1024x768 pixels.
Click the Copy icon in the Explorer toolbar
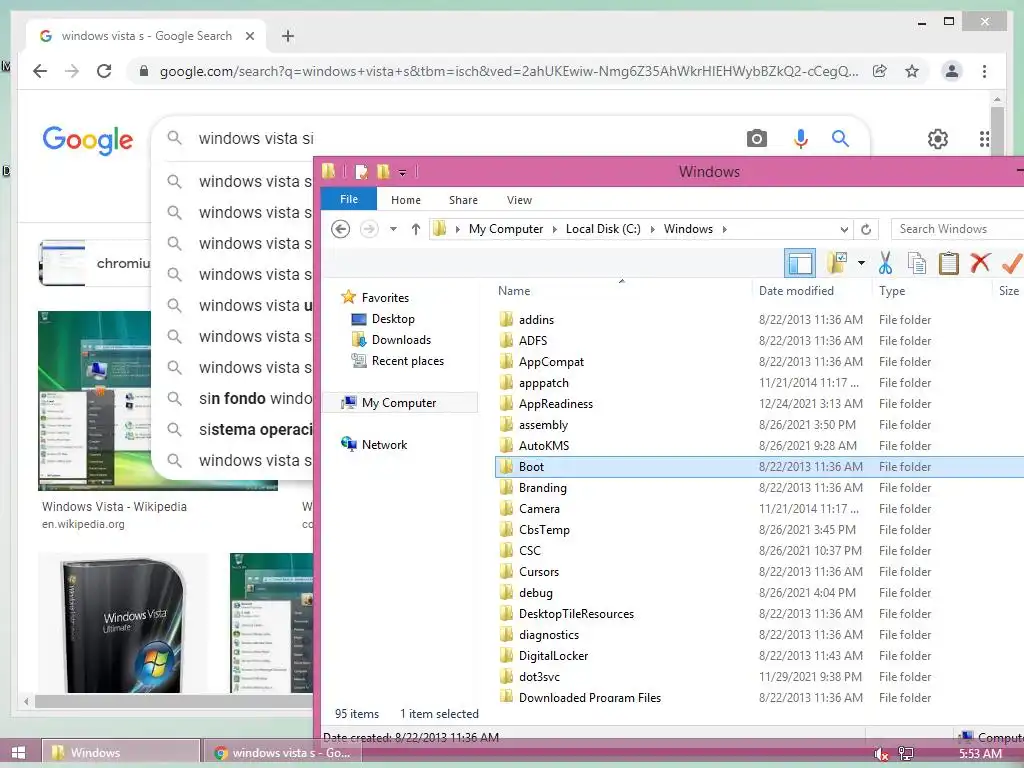click(917, 263)
